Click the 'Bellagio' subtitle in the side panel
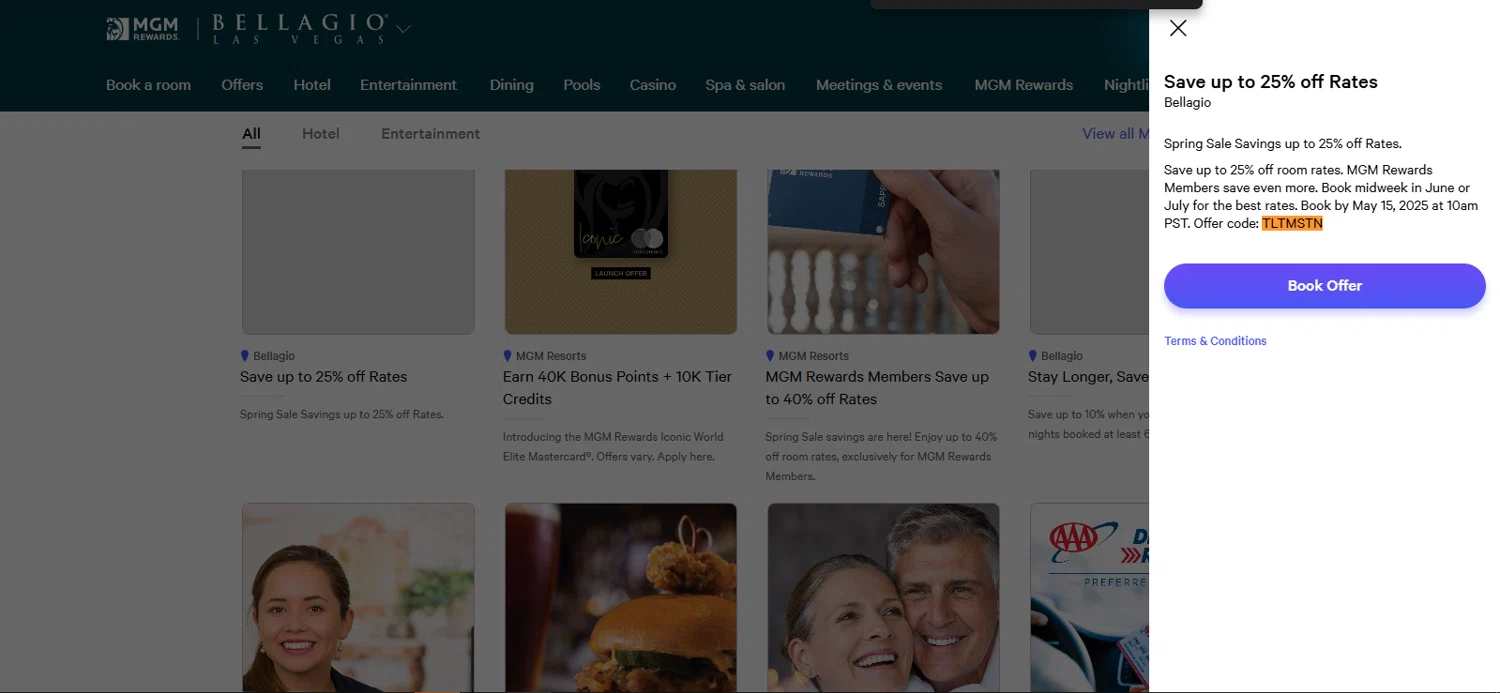1500x693 pixels. (1187, 103)
